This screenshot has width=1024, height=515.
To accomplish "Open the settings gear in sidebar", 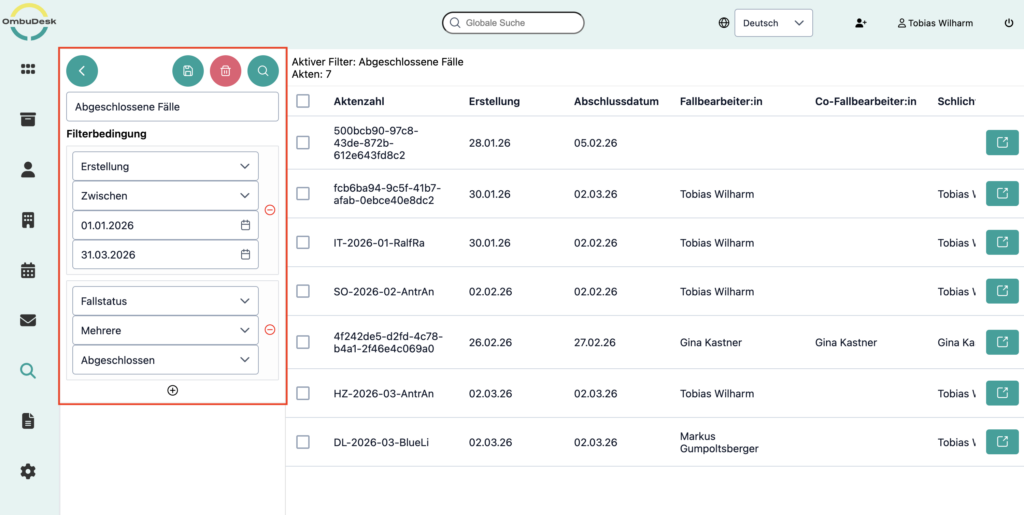I will pyautogui.click(x=28, y=471).
